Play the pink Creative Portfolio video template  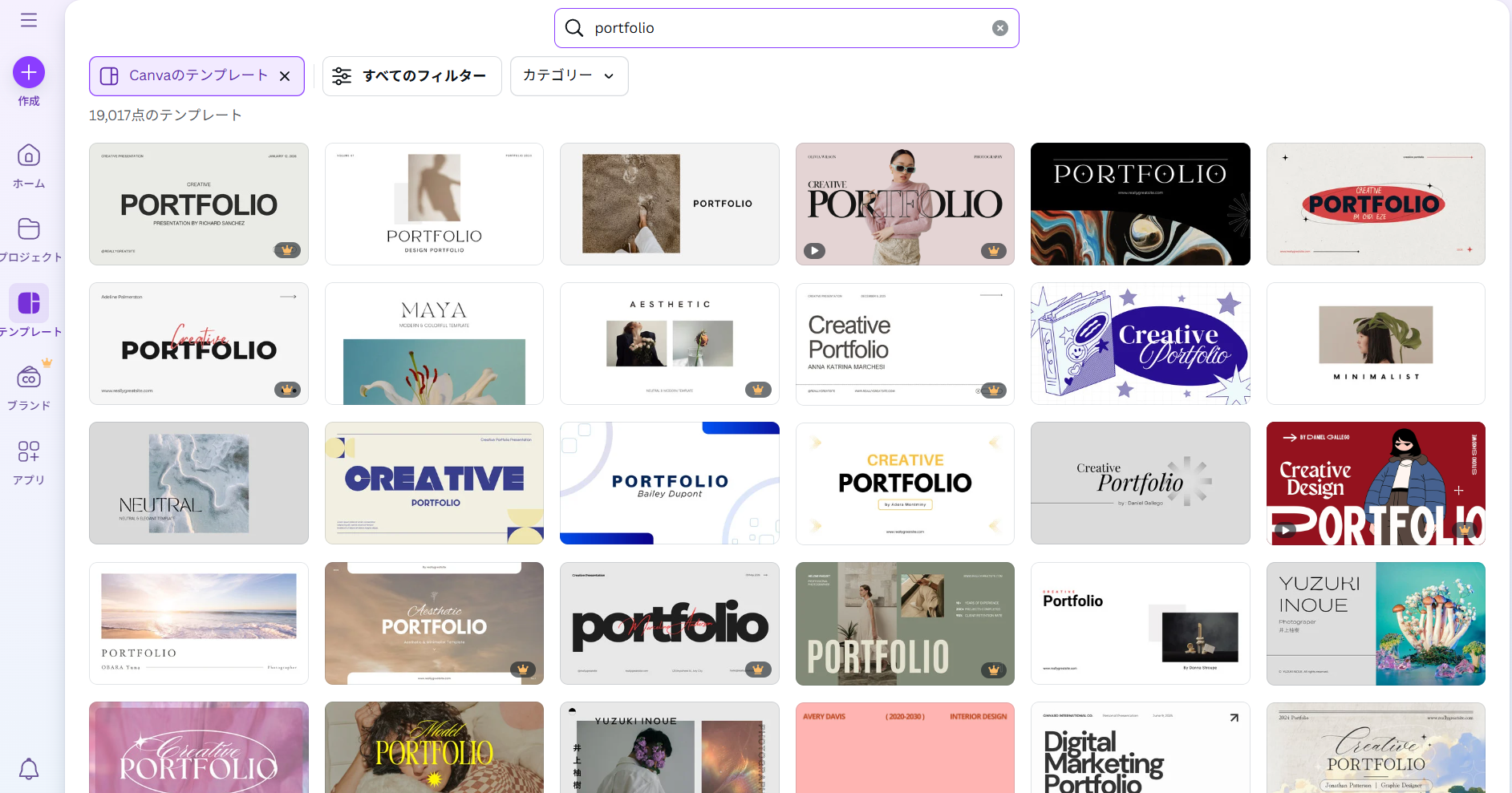pos(815,251)
